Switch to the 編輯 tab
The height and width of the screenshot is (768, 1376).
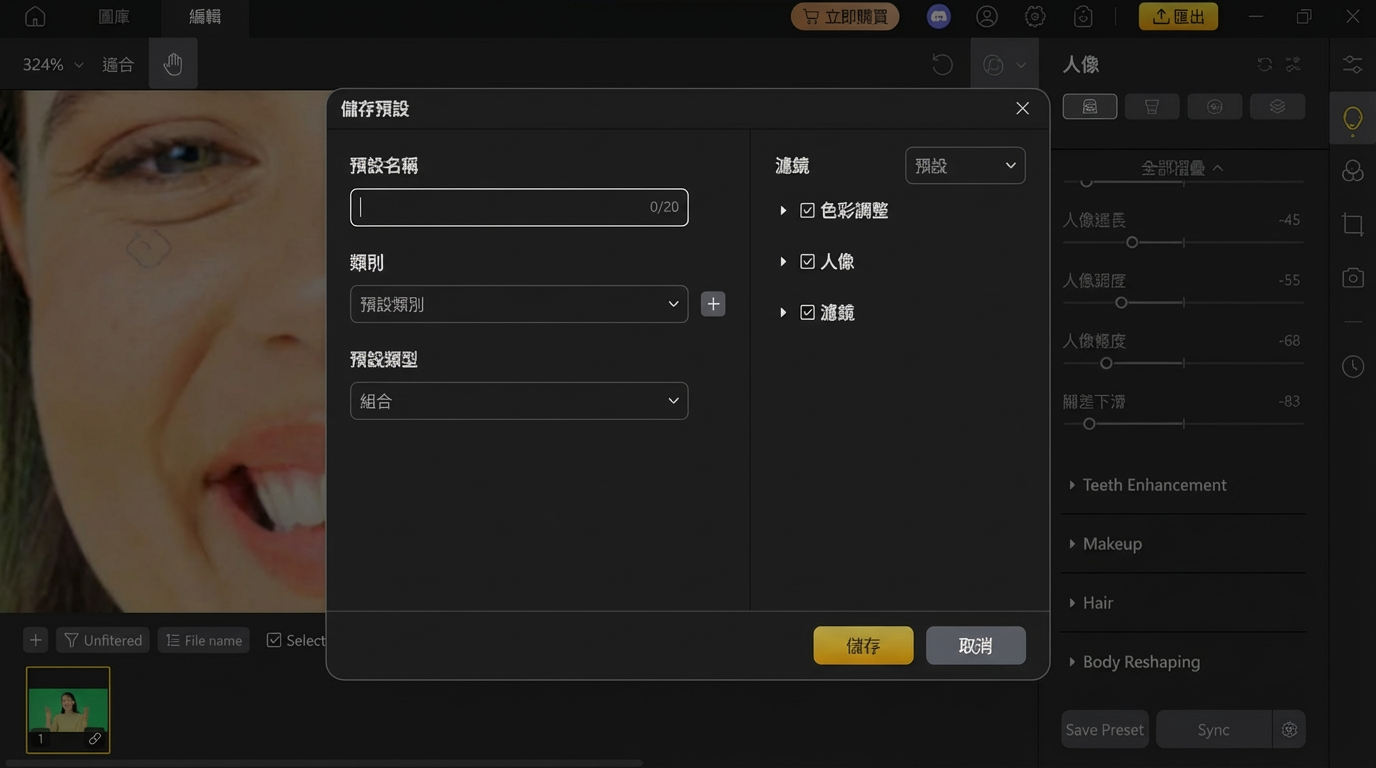[x=205, y=17]
